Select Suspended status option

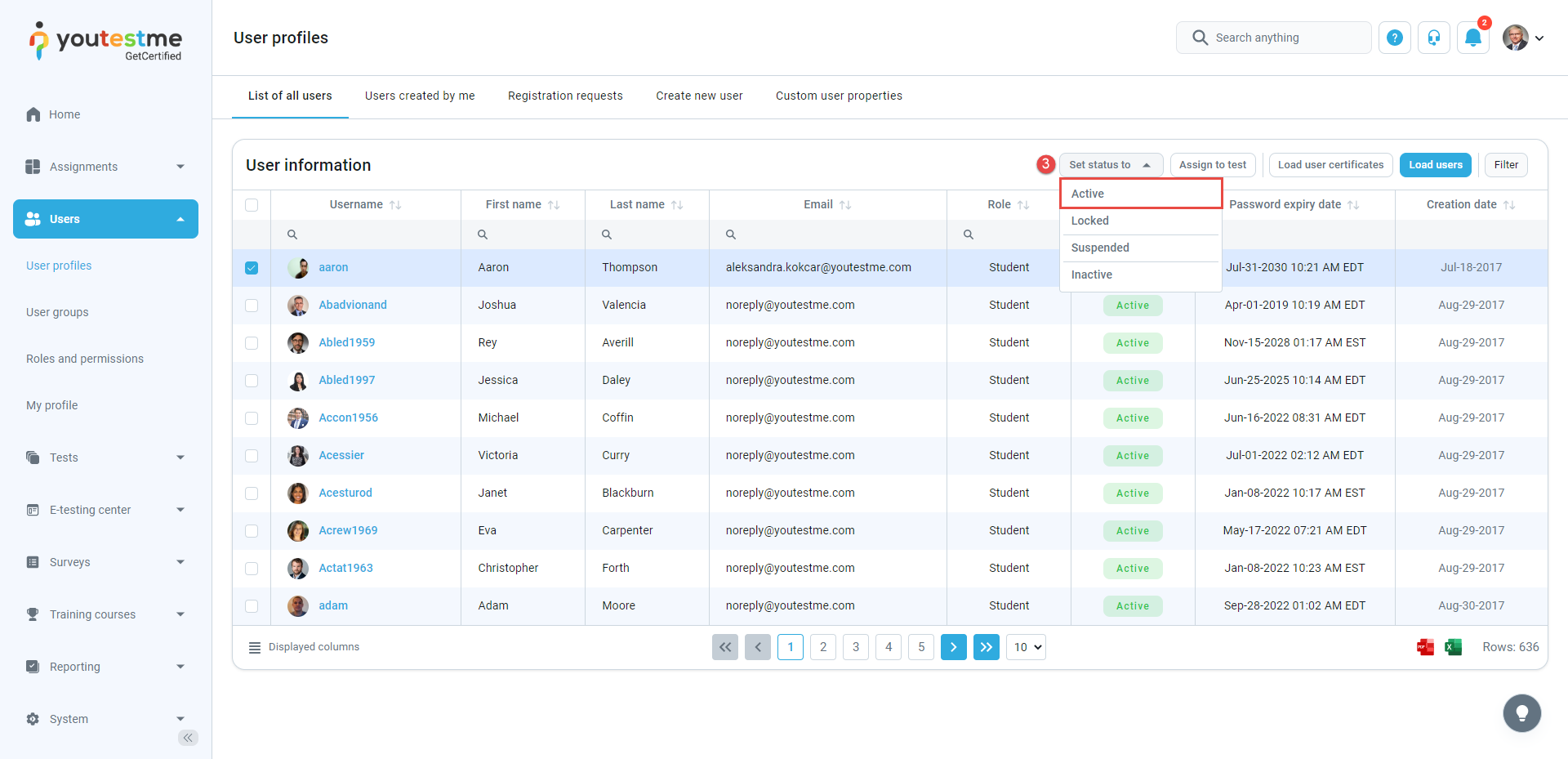tap(1140, 248)
